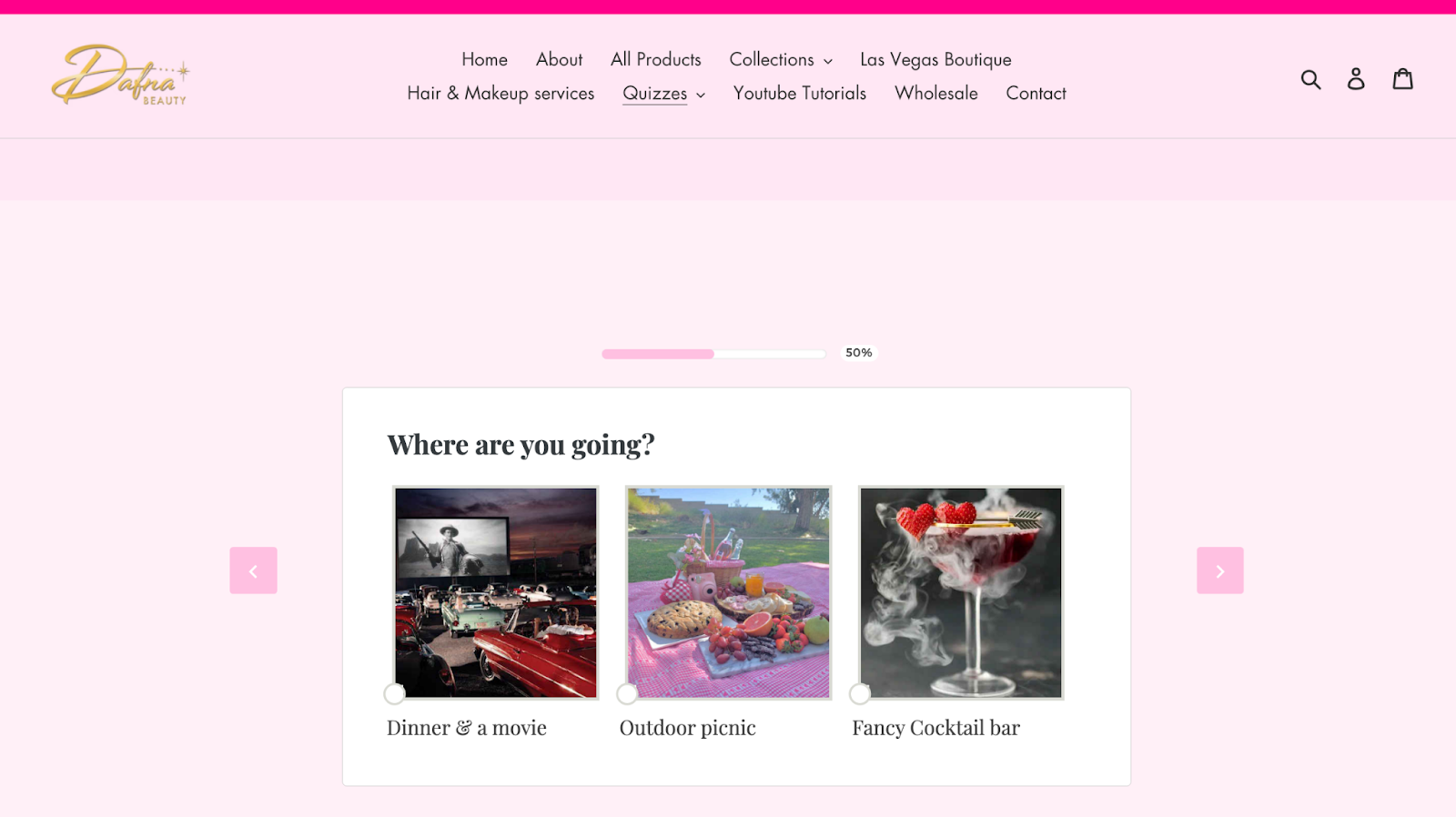Image resolution: width=1456 pixels, height=817 pixels.
Task: Open the About page link
Action: (559, 59)
